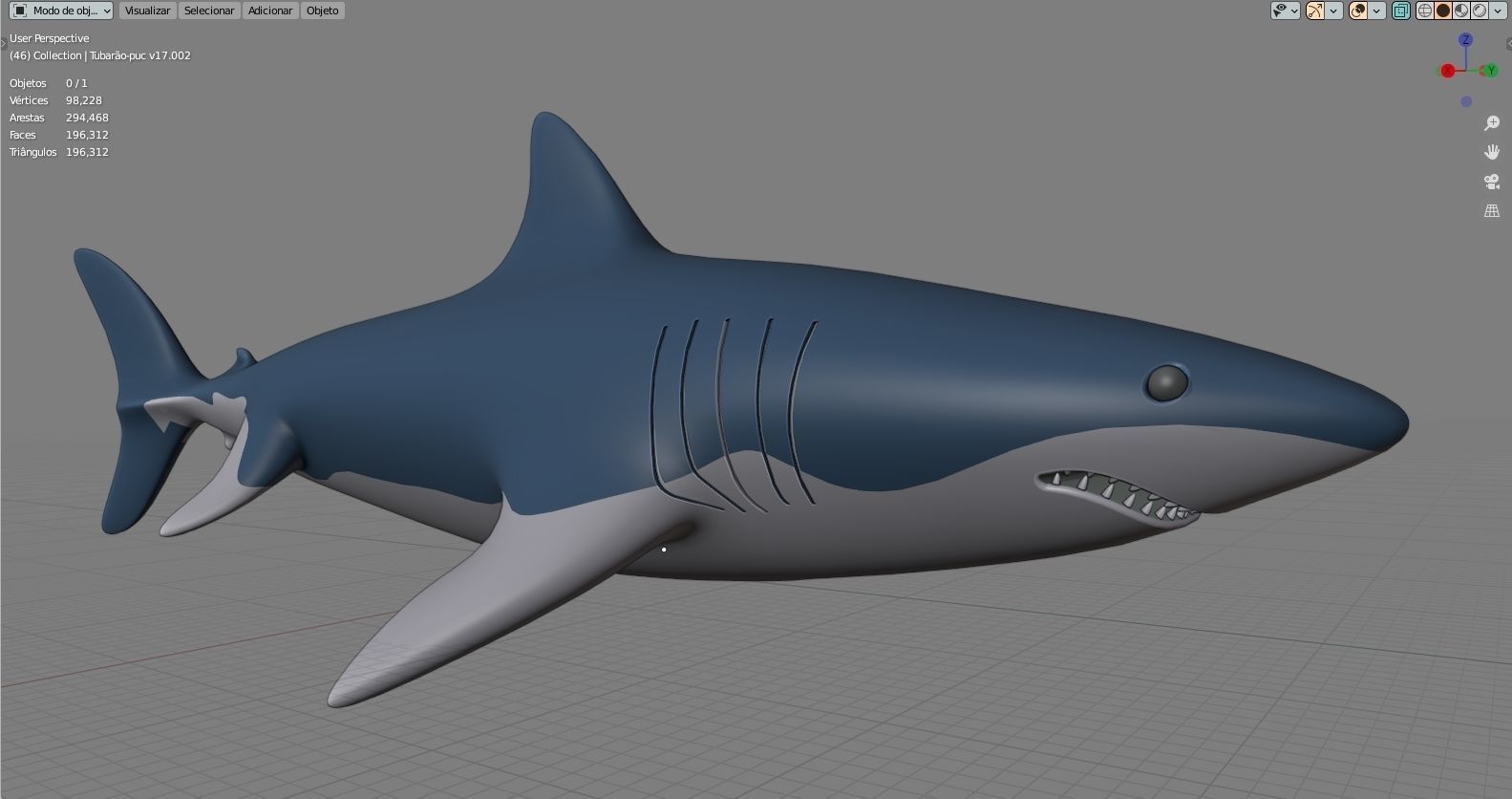
Task: Toggle the viewport gizmos button
Action: 1315,11
